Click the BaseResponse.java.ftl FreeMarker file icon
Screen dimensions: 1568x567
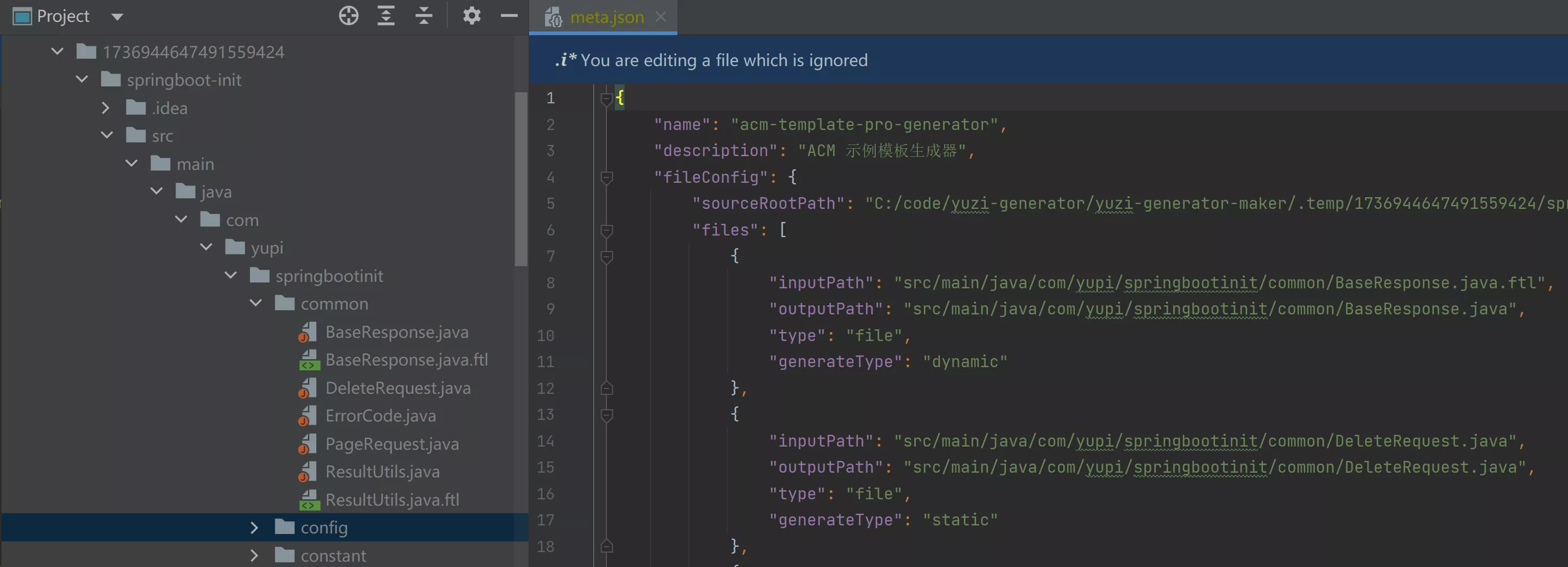pyautogui.click(x=309, y=360)
